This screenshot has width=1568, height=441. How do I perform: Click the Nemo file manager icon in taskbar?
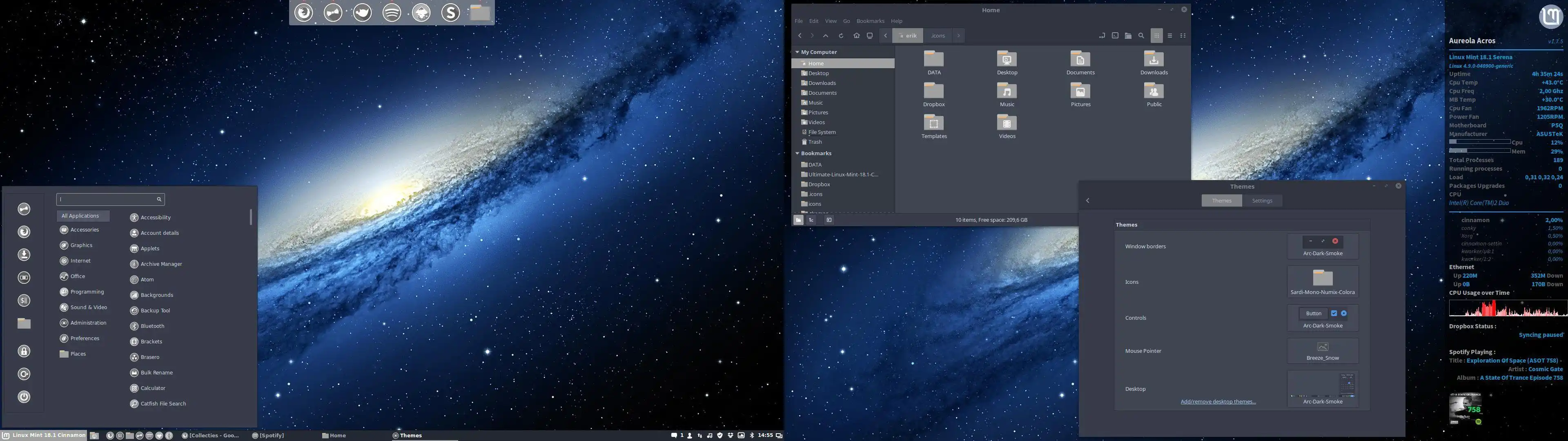point(127,435)
